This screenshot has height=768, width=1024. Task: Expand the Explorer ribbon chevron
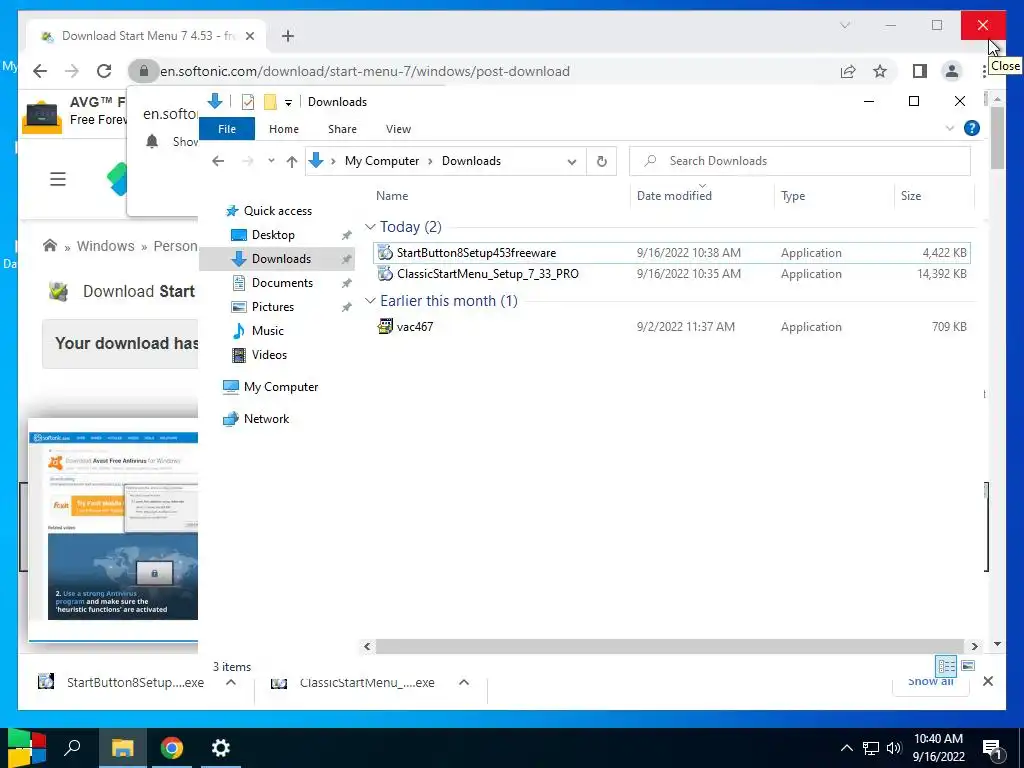(x=950, y=128)
